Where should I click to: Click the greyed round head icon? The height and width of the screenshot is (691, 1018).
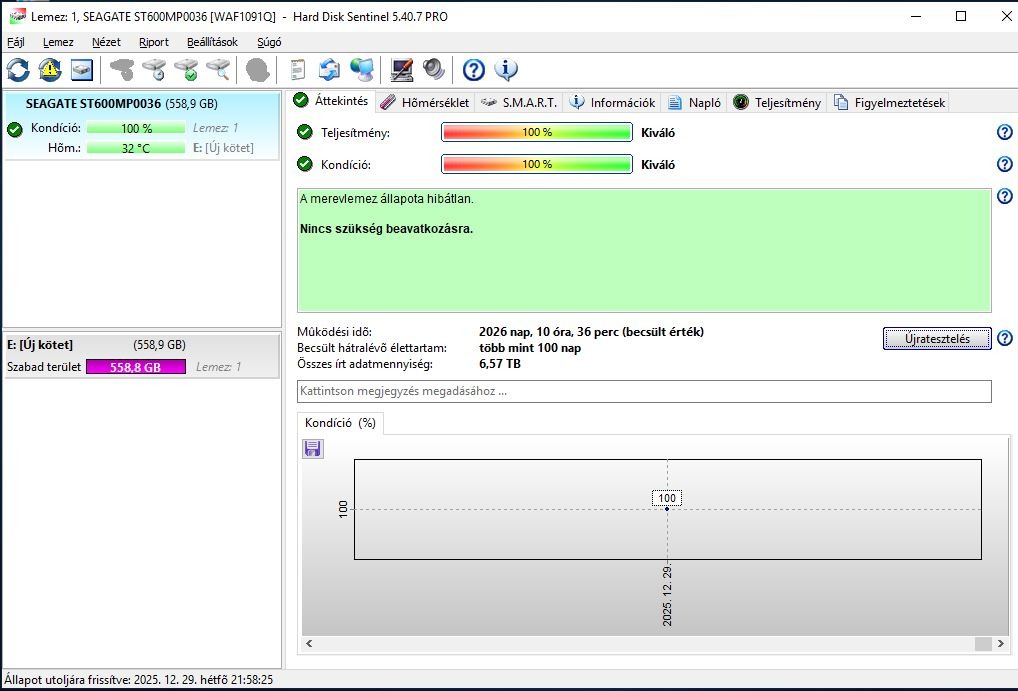[x=258, y=69]
